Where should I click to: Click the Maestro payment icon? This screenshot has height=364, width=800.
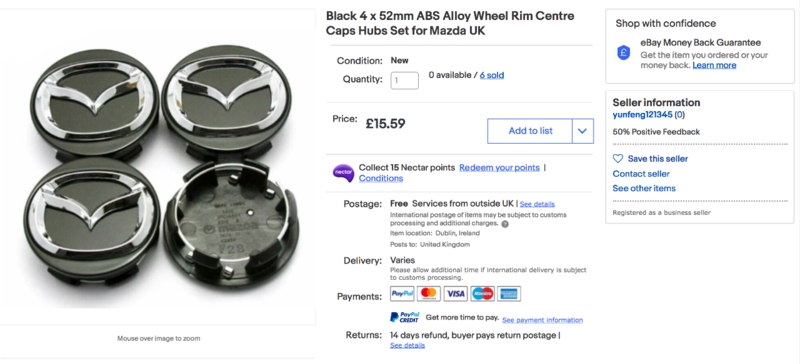point(483,294)
